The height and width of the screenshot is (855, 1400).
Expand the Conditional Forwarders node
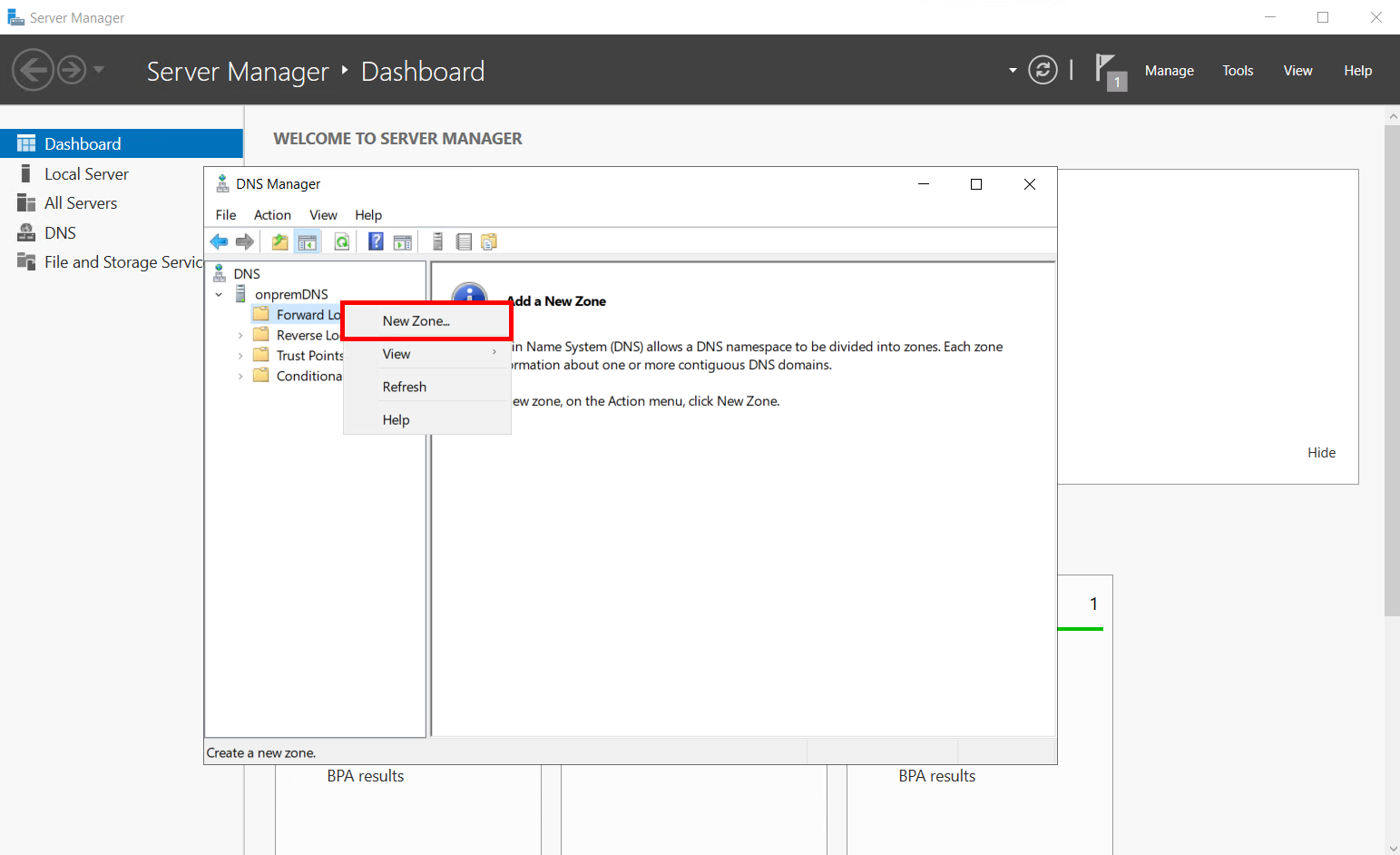(x=240, y=376)
